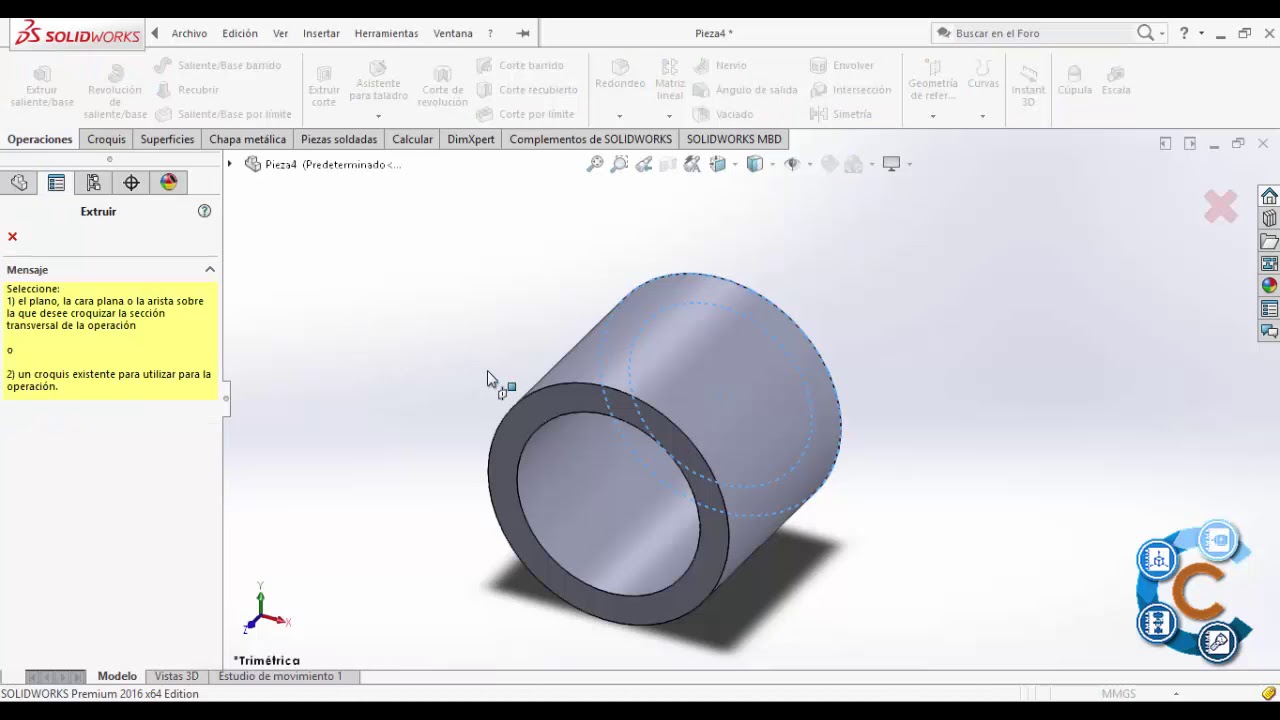Screen dimensions: 1280x720
Task: Open the Edición menu
Action: [x=240, y=33]
